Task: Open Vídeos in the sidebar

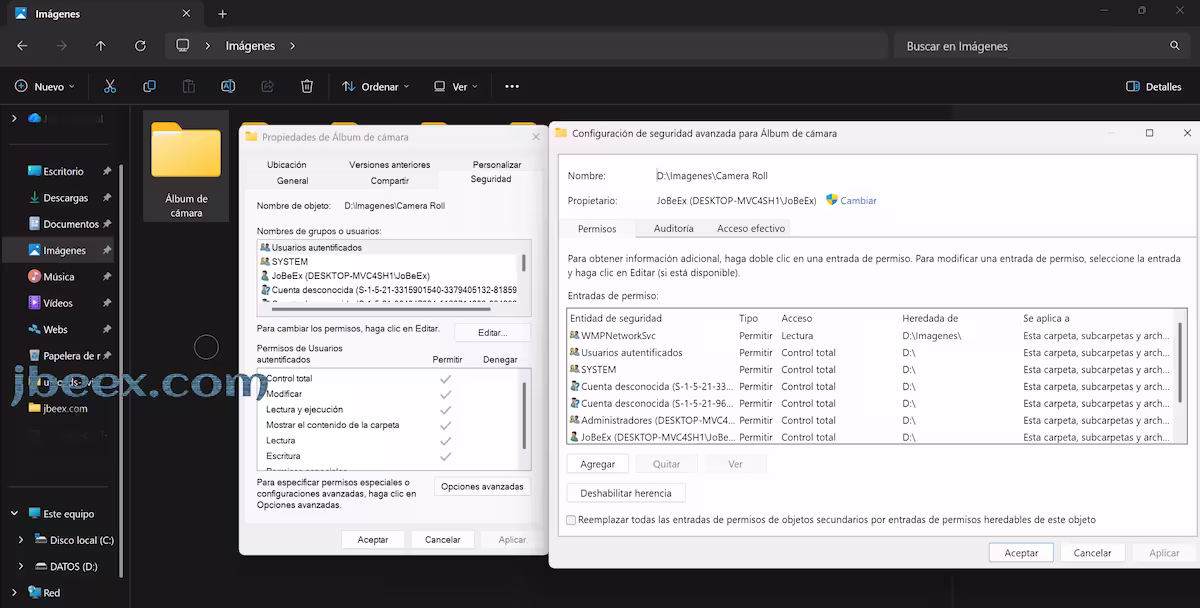Action: tap(57, 303)
